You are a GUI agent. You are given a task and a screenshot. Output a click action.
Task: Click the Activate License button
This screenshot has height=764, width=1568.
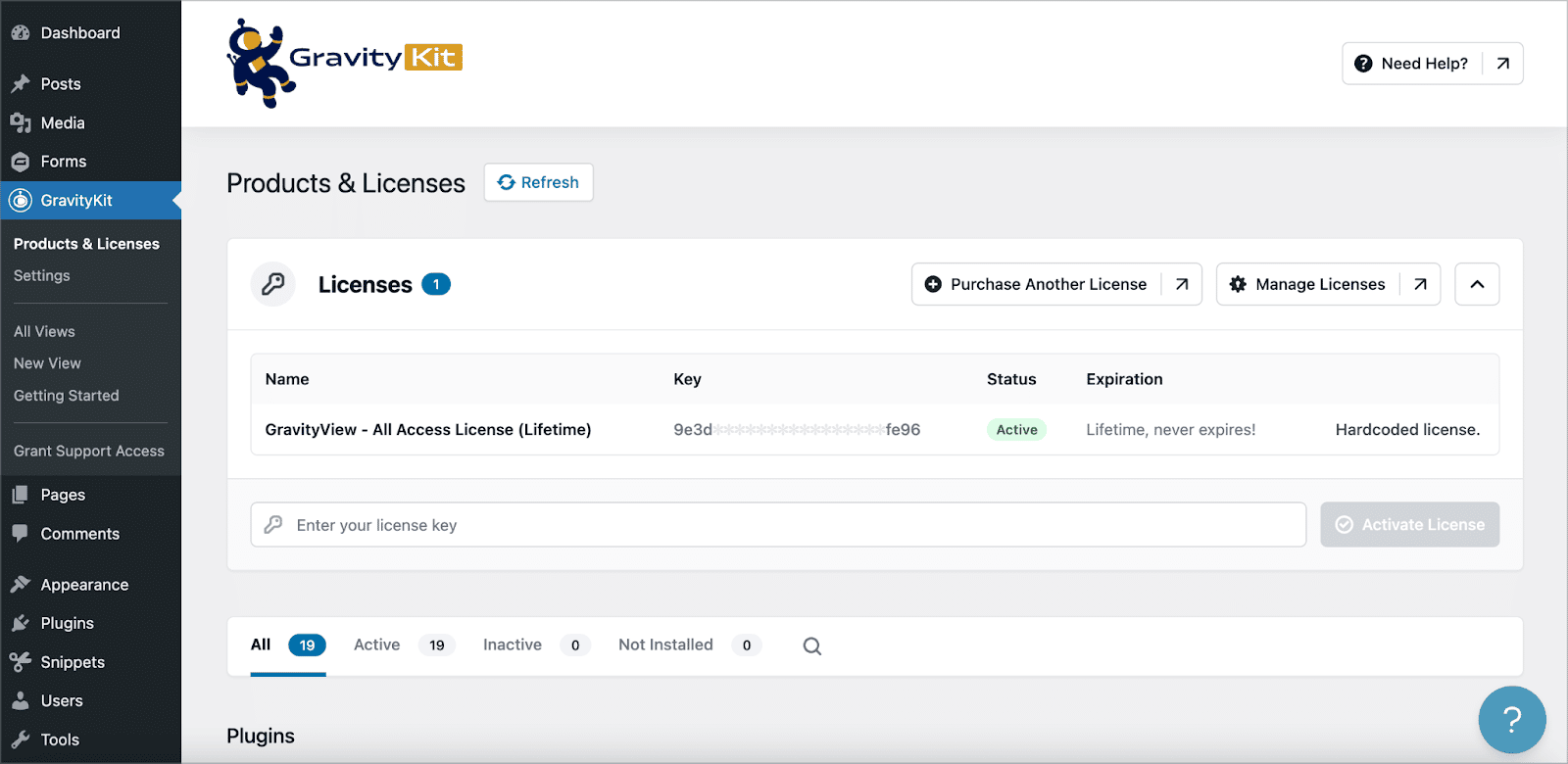pos(1409,525)
